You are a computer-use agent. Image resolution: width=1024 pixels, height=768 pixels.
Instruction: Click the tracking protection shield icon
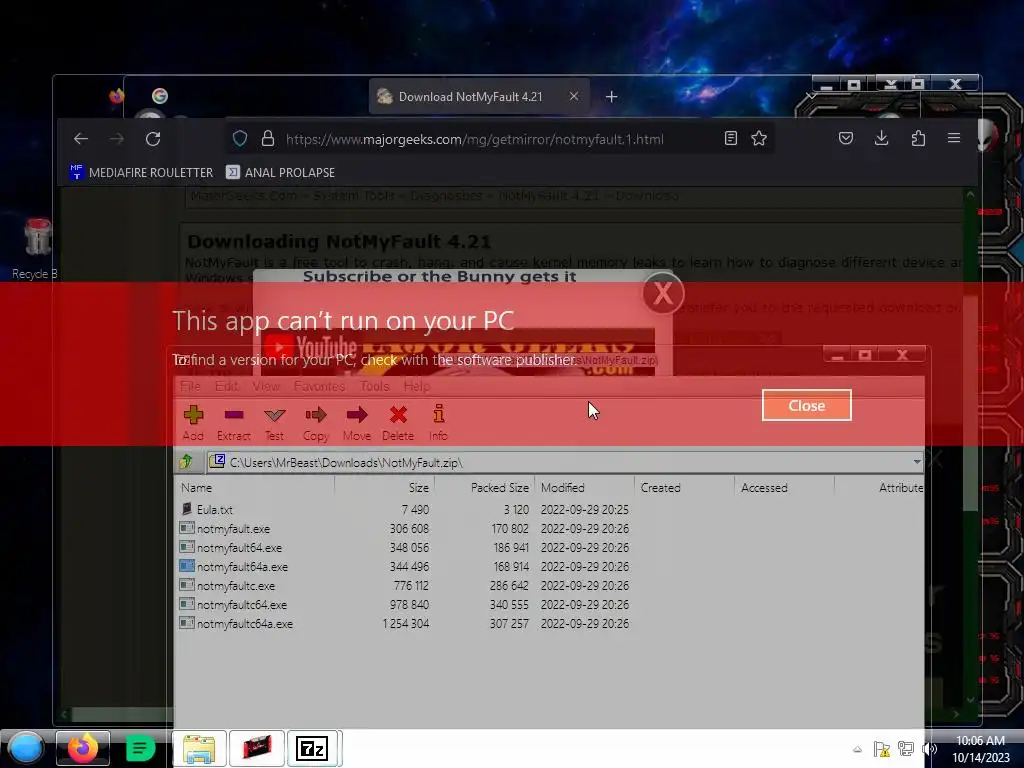(240, 138)
